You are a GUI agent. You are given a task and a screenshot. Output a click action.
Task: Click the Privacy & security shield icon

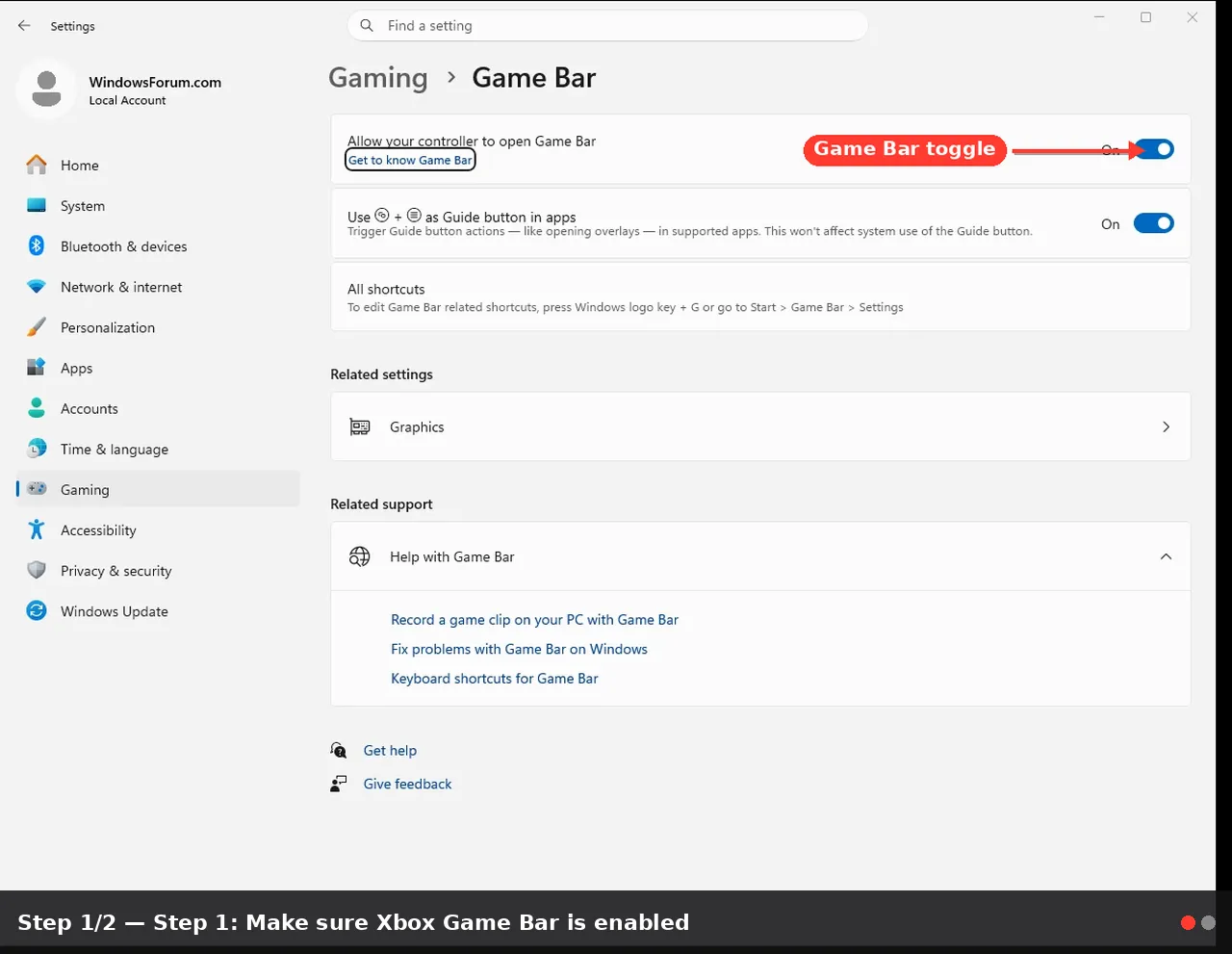[37, 570]
